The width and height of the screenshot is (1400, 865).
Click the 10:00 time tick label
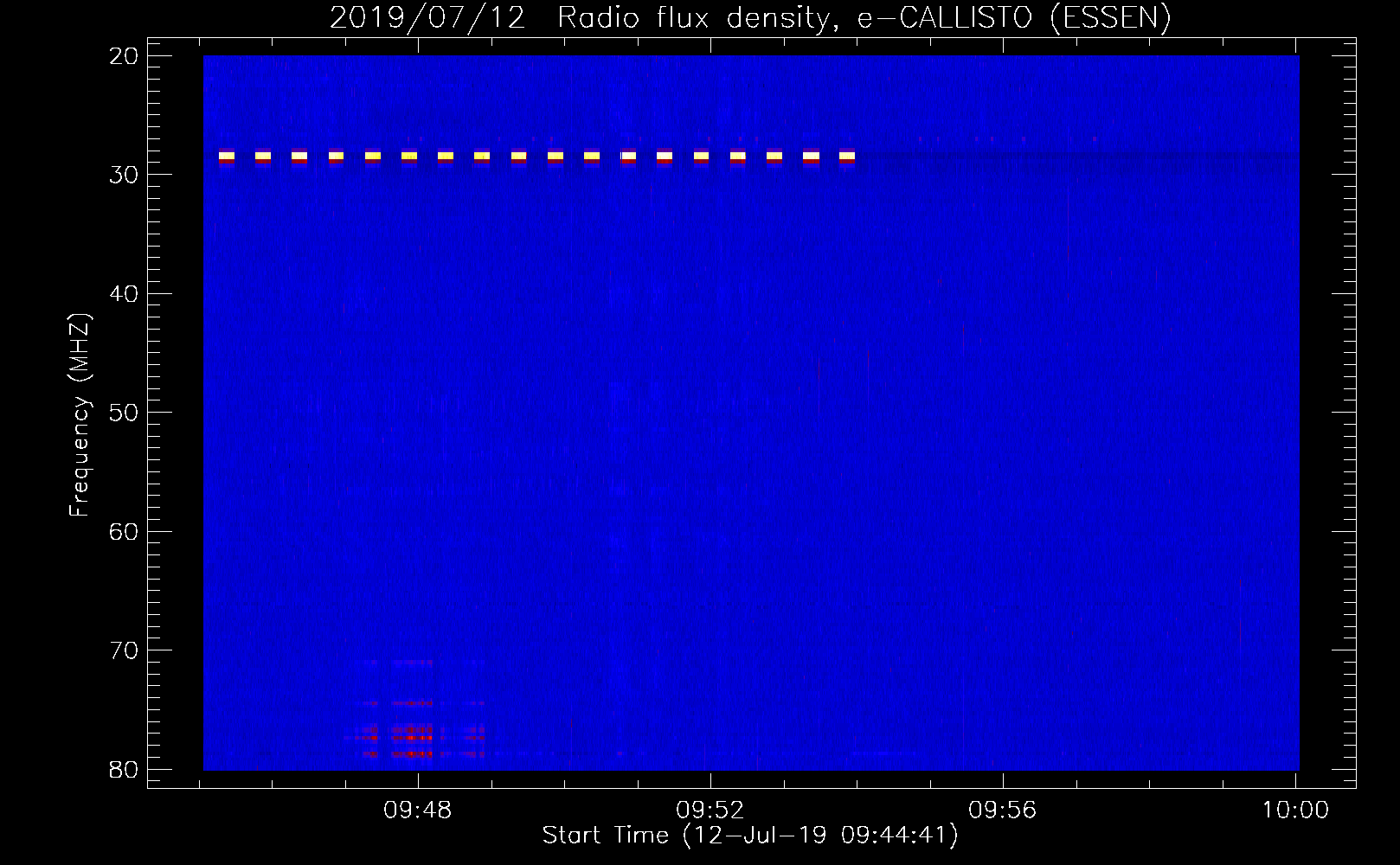click(1295, 811)
